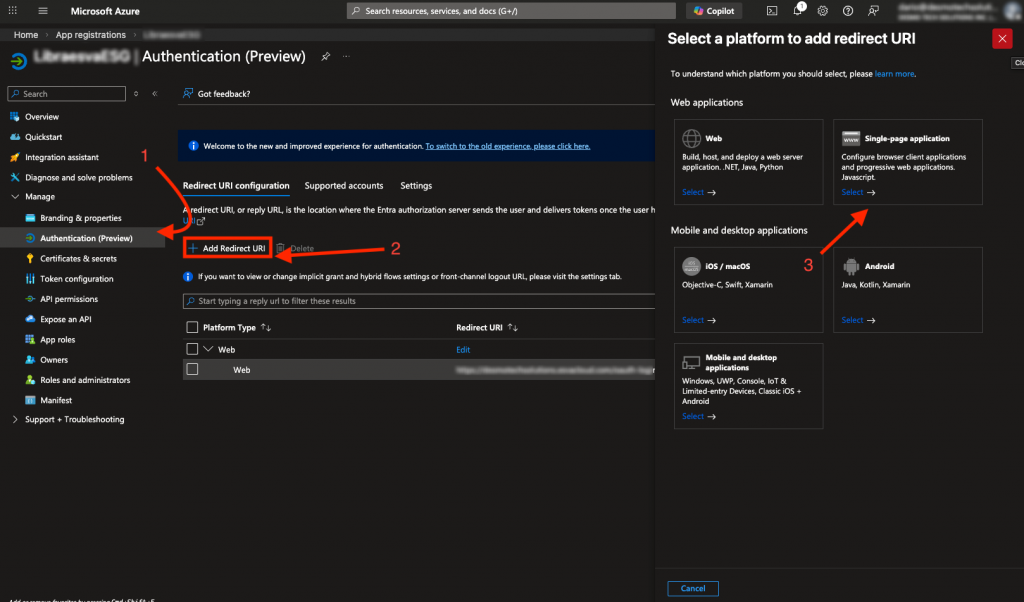
Task: Open the blade more options ellipsis
Action: pyautogui.click(x=346, y=57)
